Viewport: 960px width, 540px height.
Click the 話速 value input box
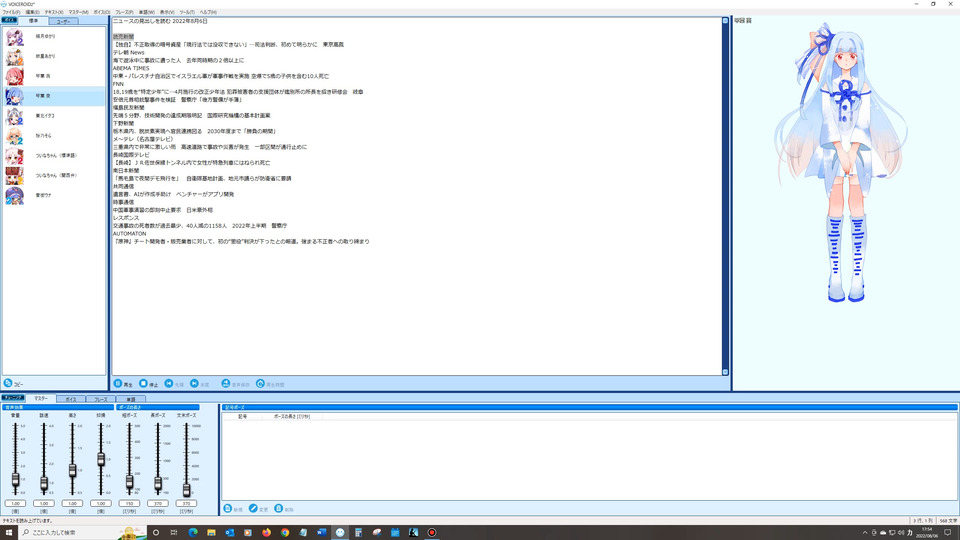coord(44,503)
